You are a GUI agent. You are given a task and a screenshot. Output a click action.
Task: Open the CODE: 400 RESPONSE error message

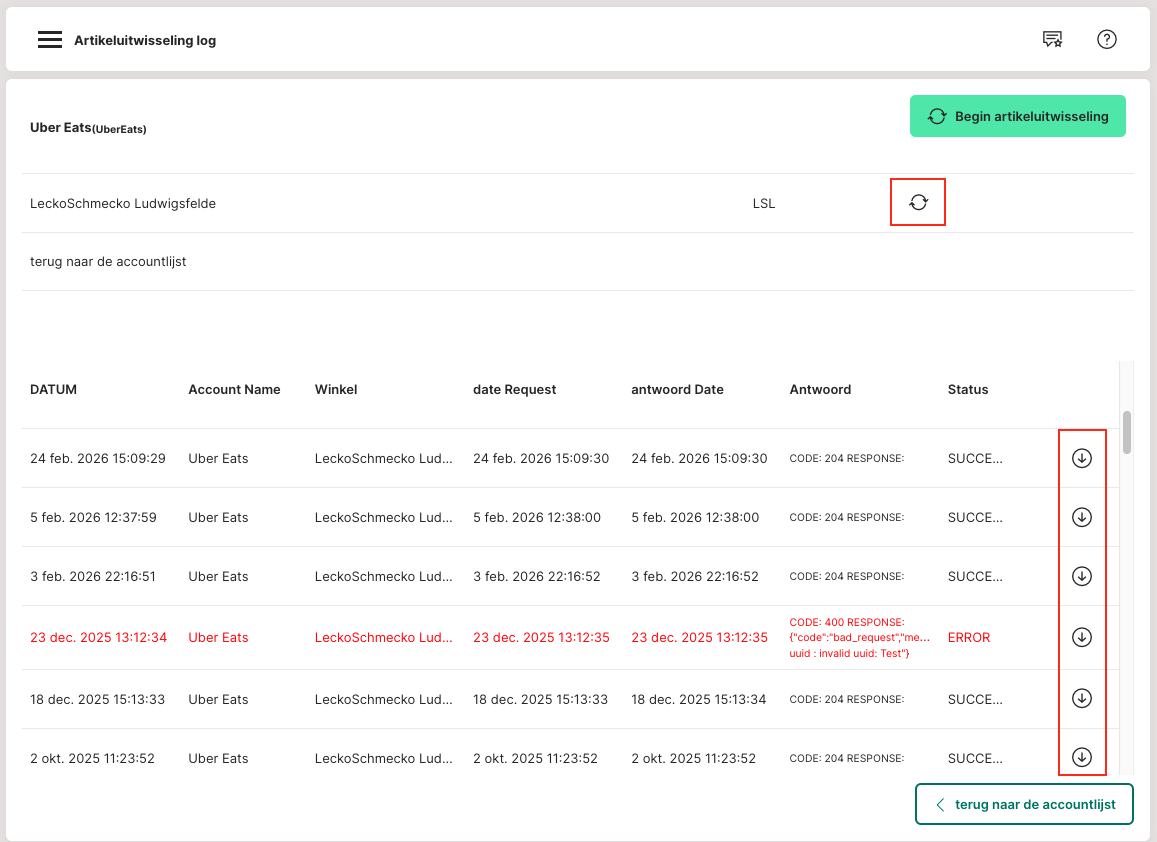click(x=859, y=637)
